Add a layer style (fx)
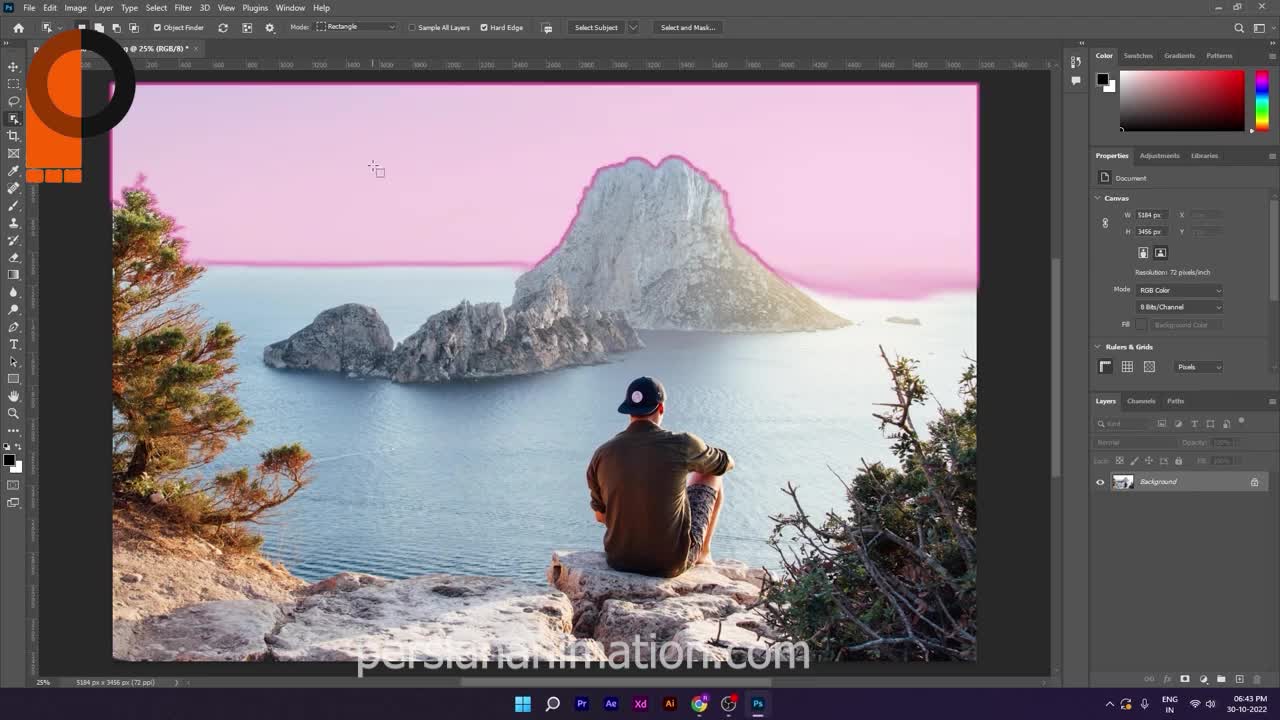The height and width of the screenshot is (720, 1280). point(1167,680)
